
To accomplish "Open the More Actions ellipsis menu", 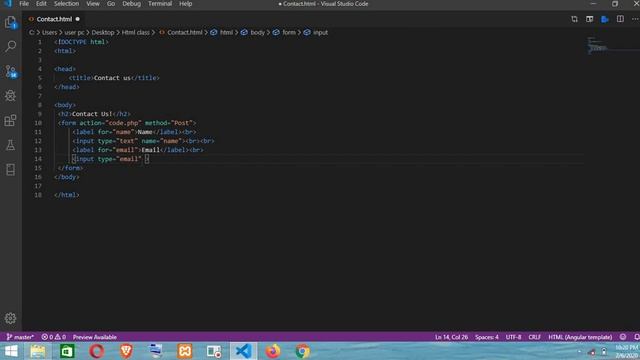I will coord(635,19).
